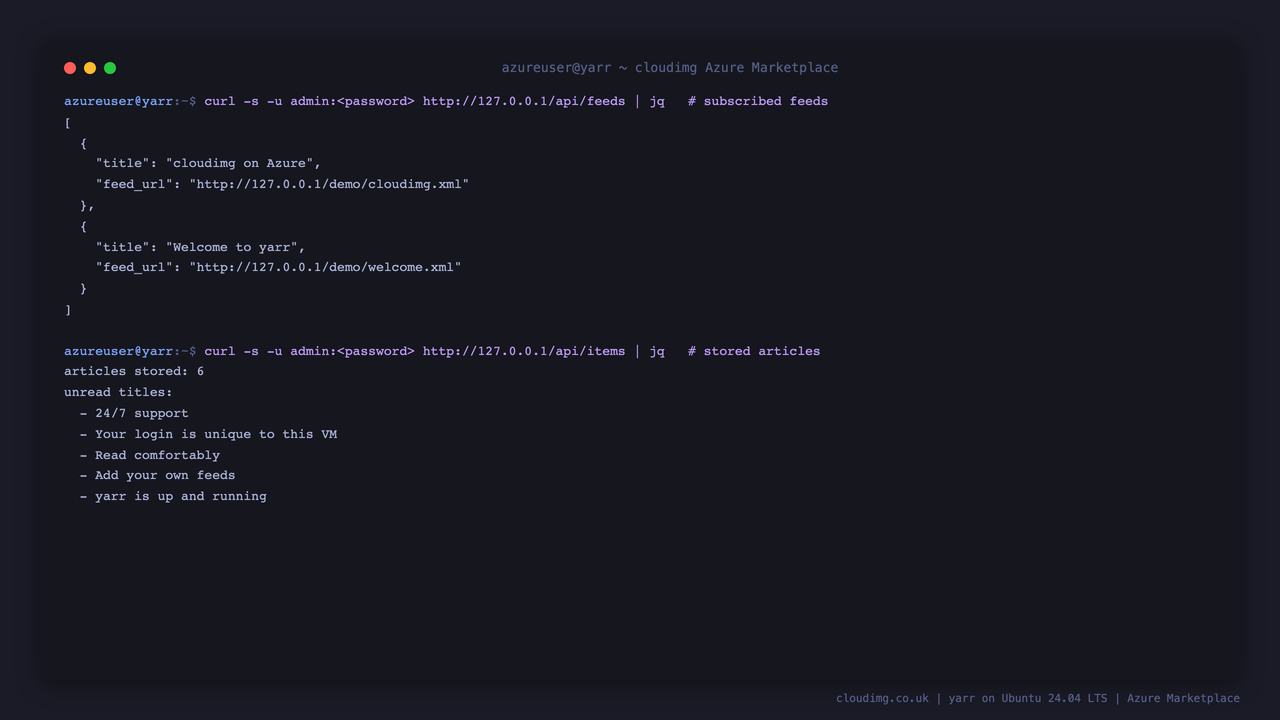Click the "yarr is up and running" entry
The image size is (1280, 720).
(x=173, y=496)
